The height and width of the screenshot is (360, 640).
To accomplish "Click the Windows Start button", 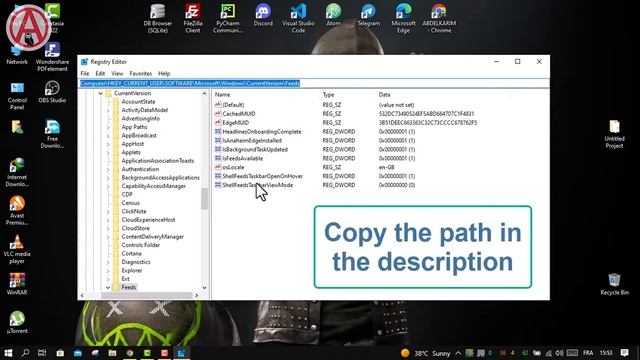I will point(8,353).
